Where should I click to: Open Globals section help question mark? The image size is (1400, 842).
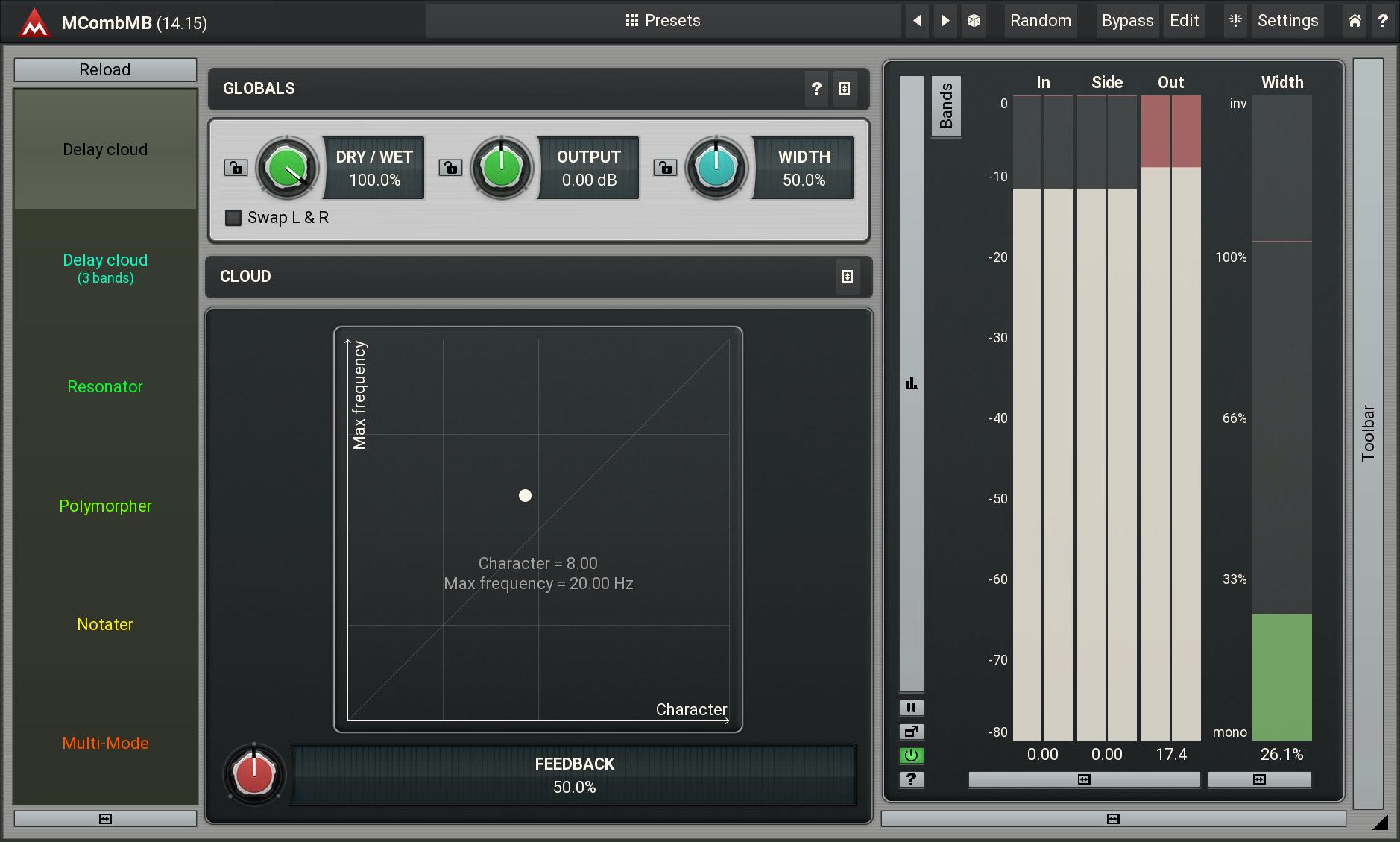tap(816, 89)
